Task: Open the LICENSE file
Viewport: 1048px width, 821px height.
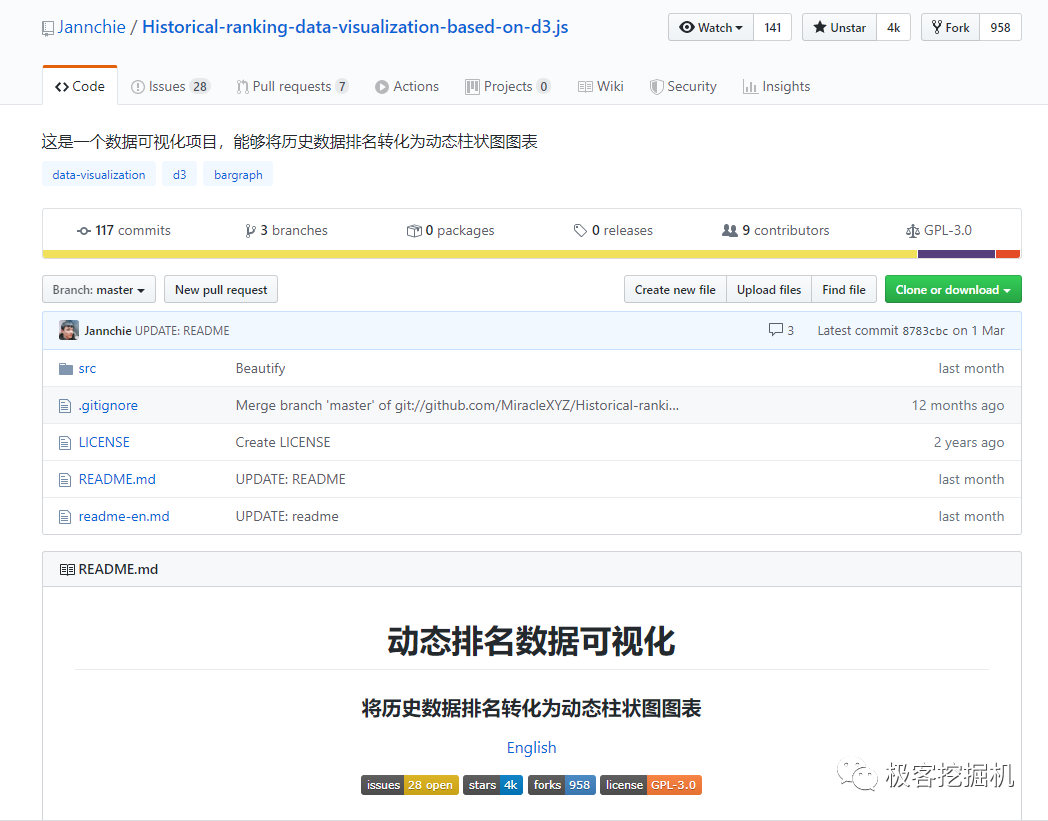Action: tap(104, 442)
